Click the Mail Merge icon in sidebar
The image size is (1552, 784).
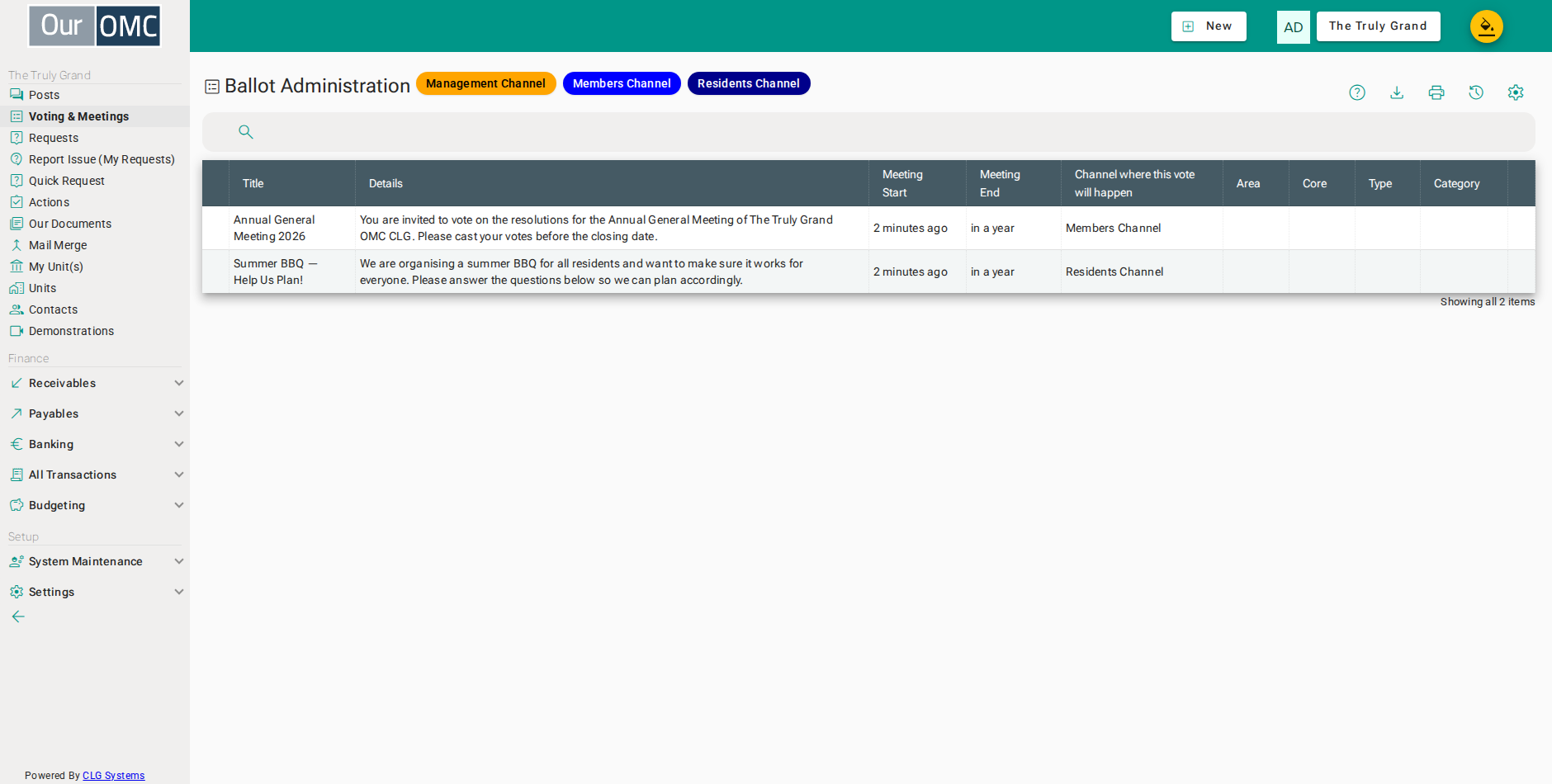[17, 245]
